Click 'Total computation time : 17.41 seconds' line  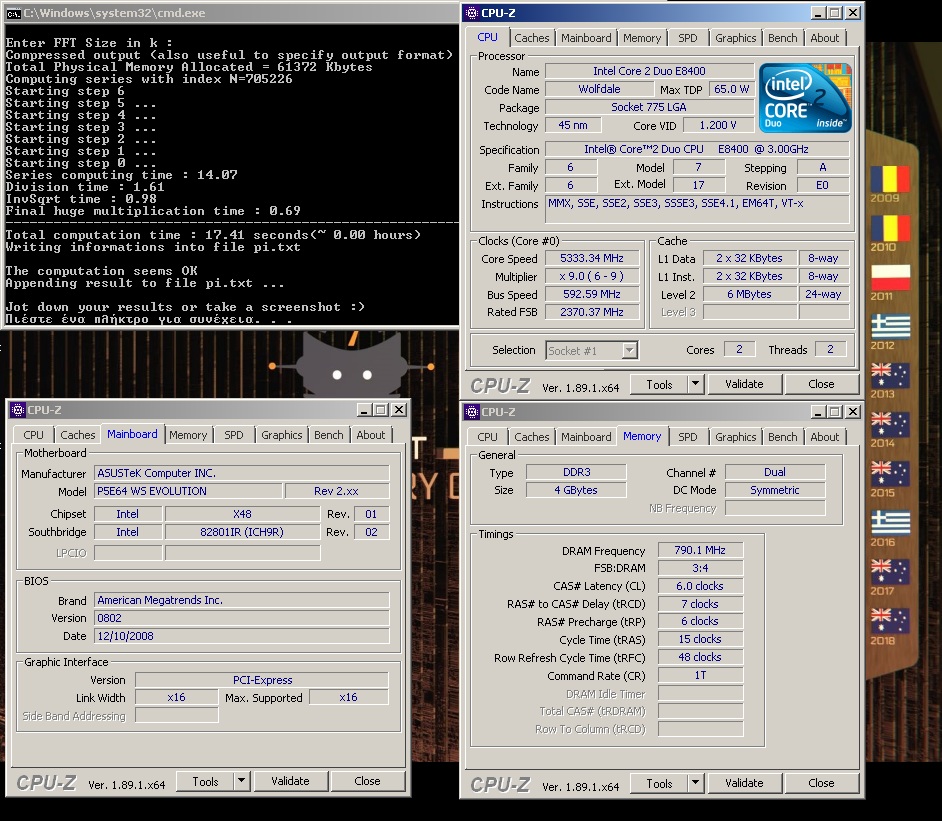[x=213, y=235]
